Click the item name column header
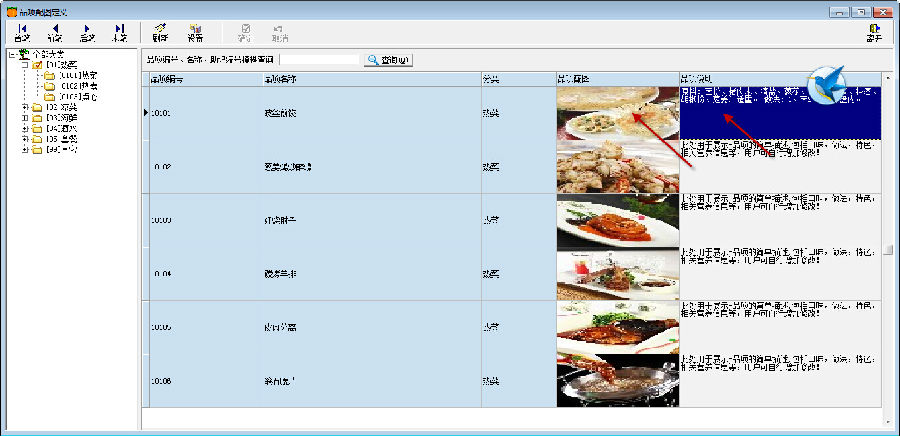The width and height of the screenshot is (900, 436). (x=370, y=78)
